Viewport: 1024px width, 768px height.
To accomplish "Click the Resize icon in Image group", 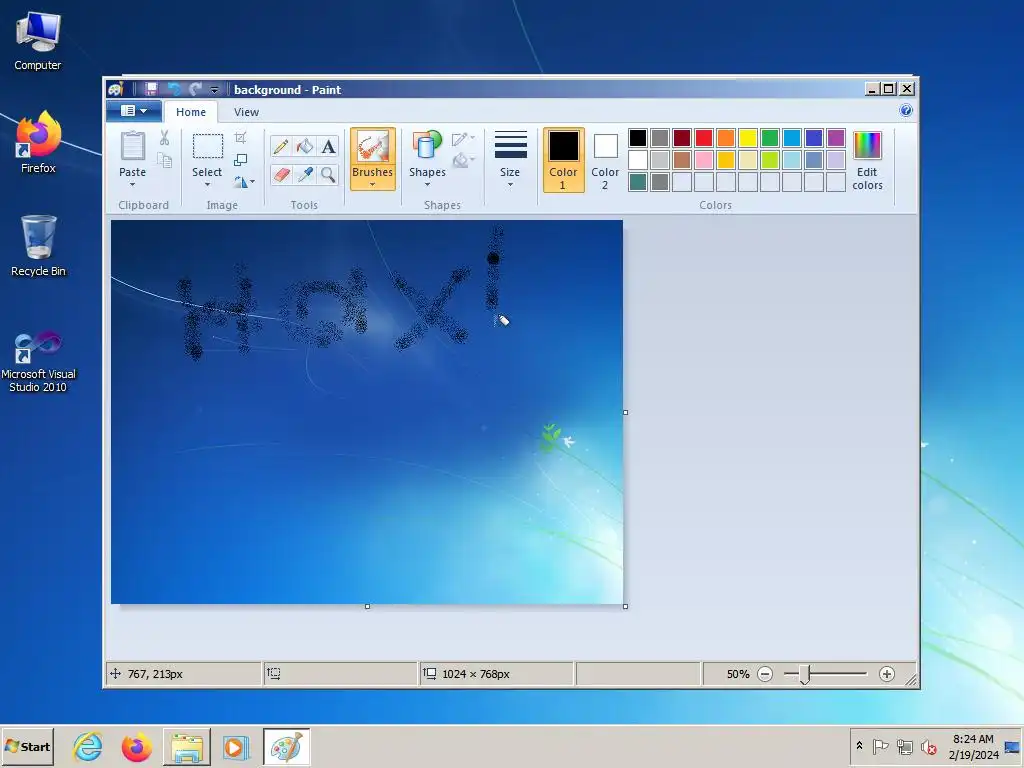I will (241, 159).
